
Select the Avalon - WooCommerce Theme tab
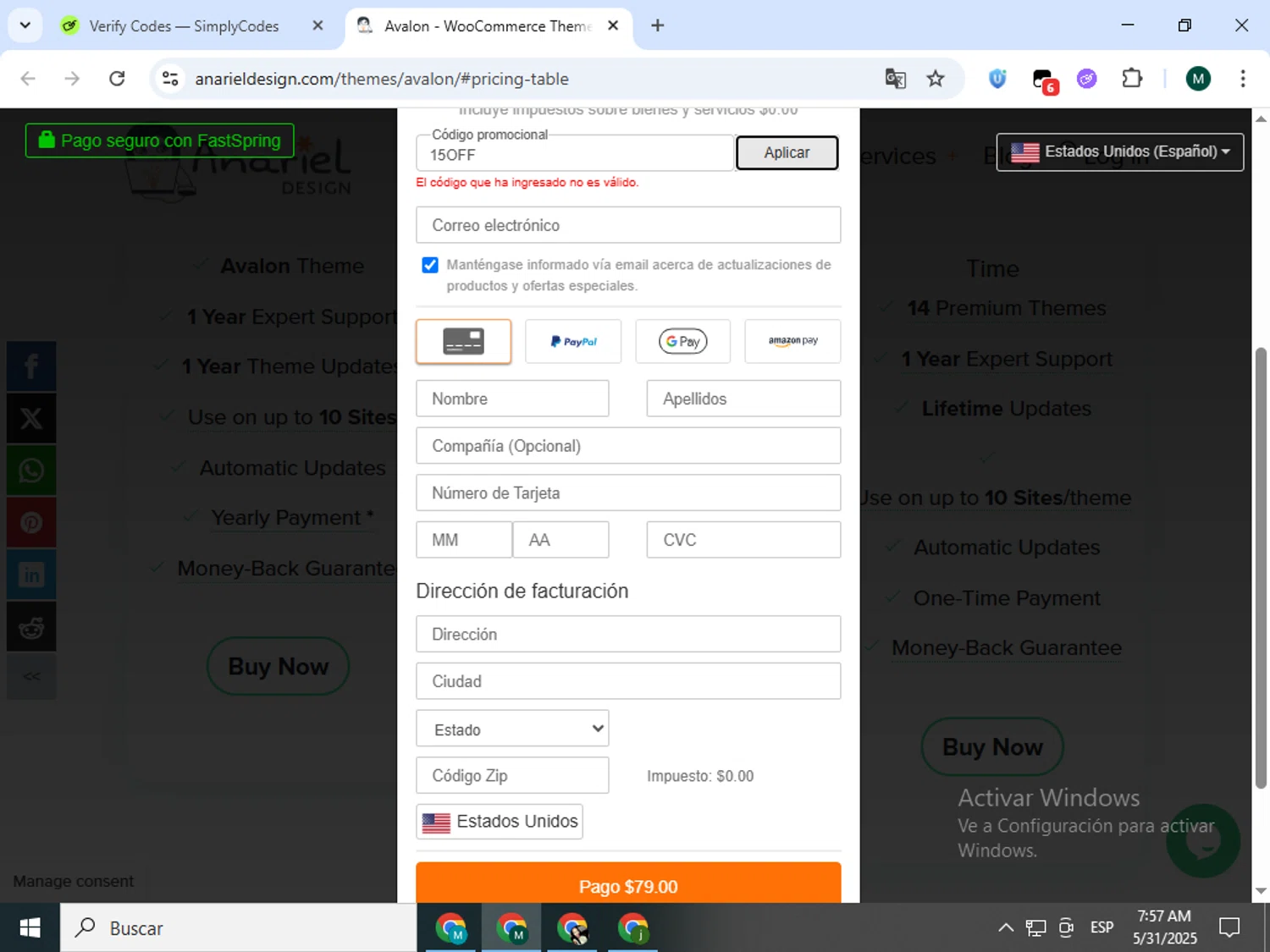click(488, 26)
